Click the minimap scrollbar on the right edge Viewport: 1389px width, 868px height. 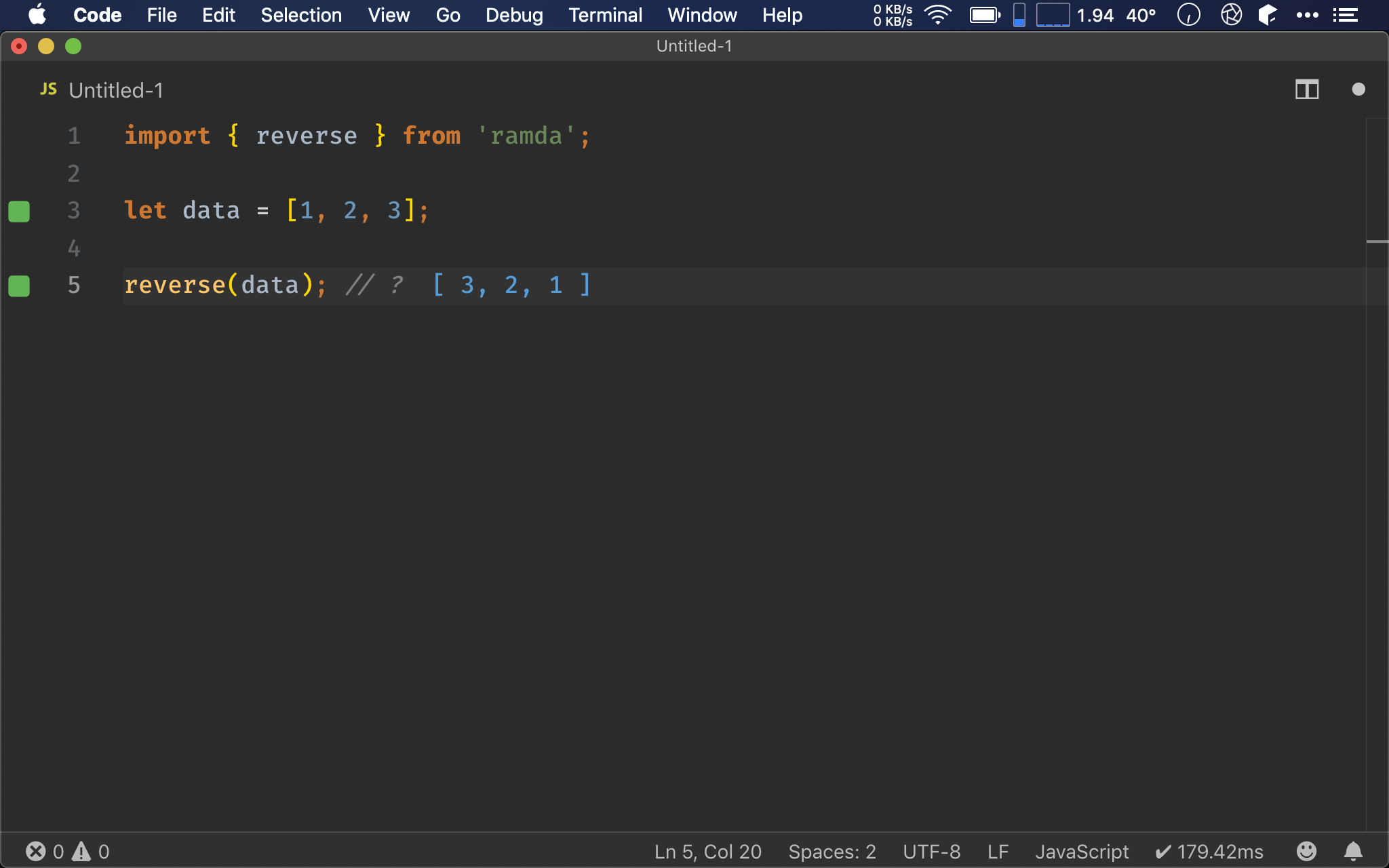(1377, 475)
